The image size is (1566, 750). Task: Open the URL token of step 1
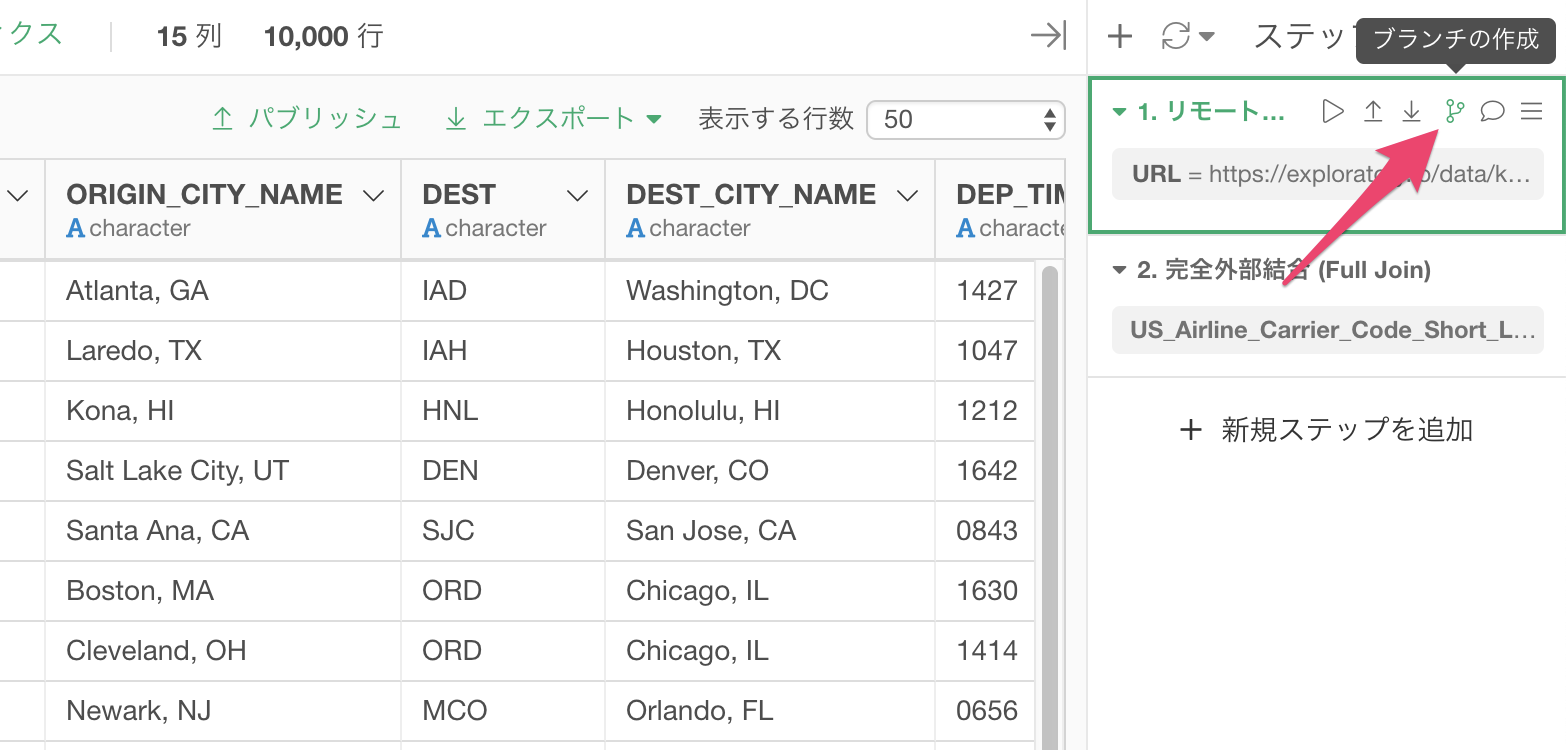(1328, 174)
